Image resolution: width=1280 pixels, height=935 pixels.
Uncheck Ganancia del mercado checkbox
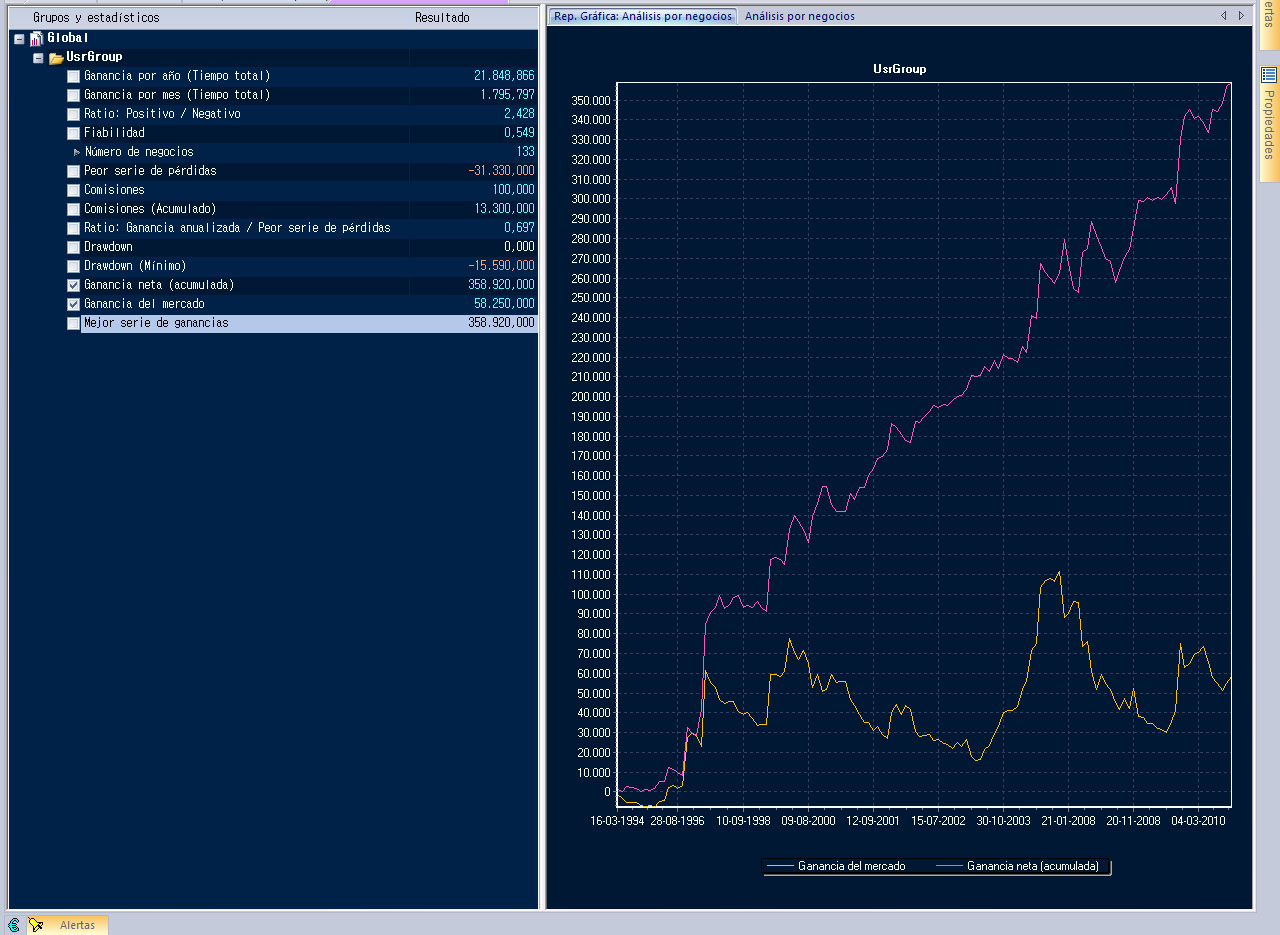73,304
